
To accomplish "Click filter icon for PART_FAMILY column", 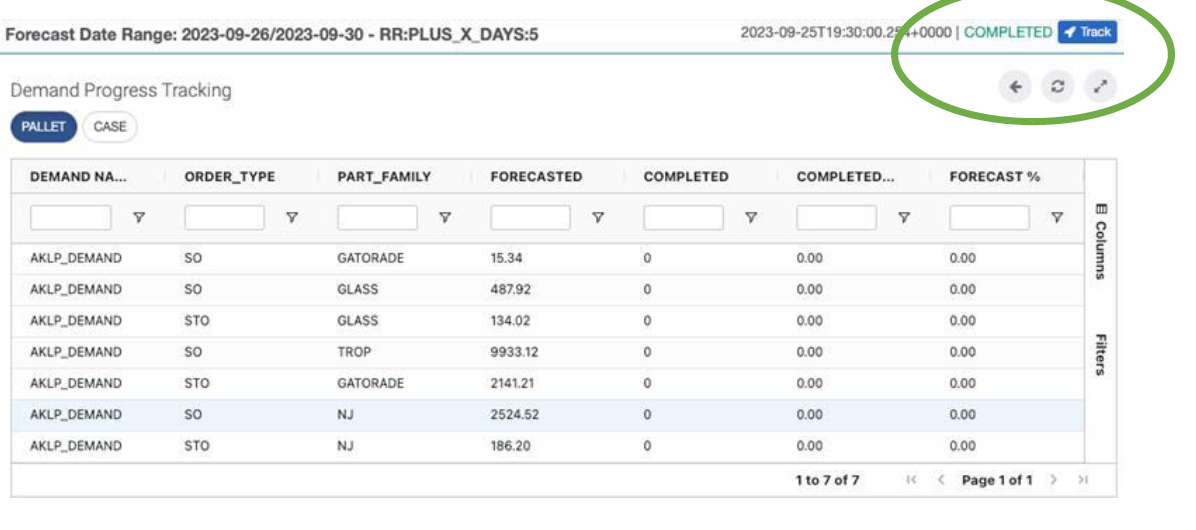I will 445,217.
